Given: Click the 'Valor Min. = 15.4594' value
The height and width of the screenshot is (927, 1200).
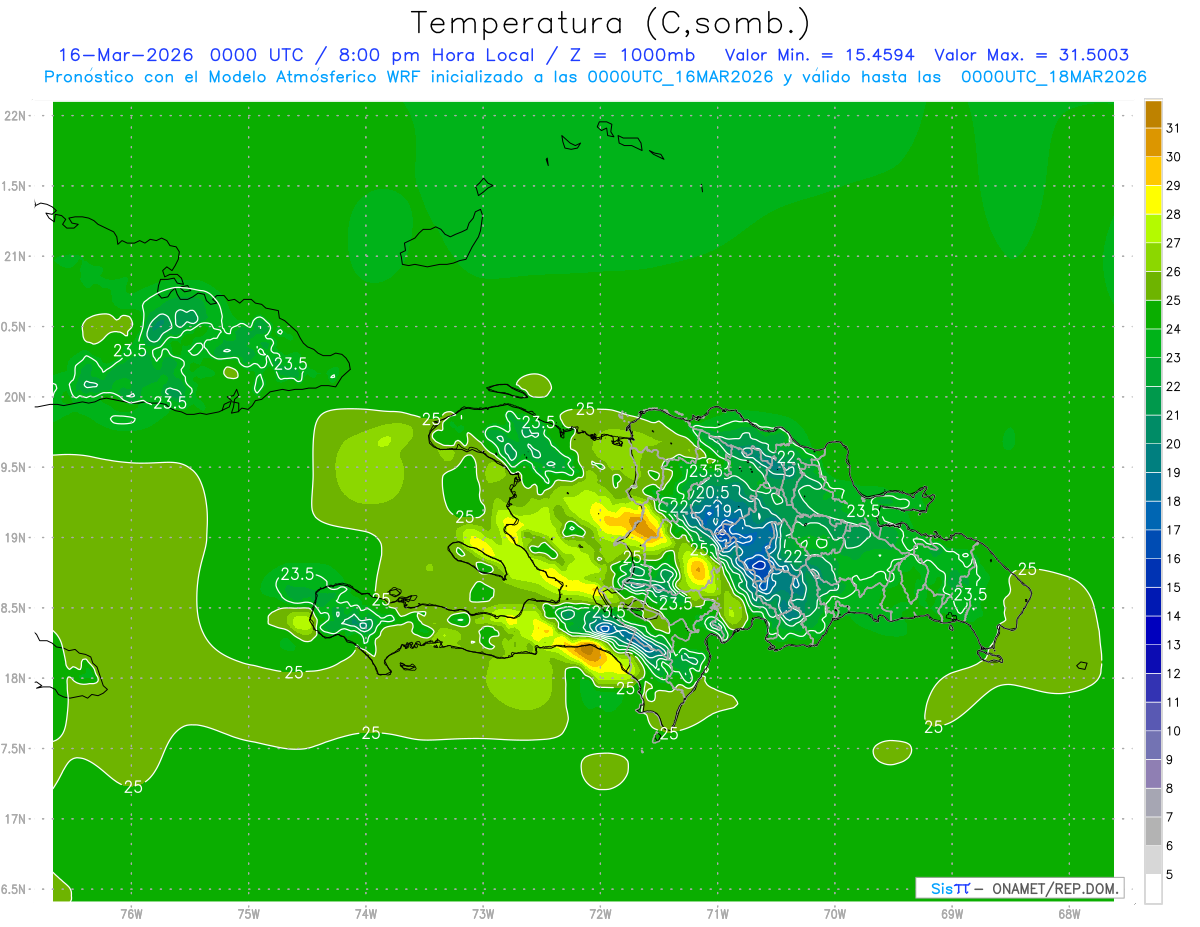Looking at the screenshot, I should click(x=820, y=55).
